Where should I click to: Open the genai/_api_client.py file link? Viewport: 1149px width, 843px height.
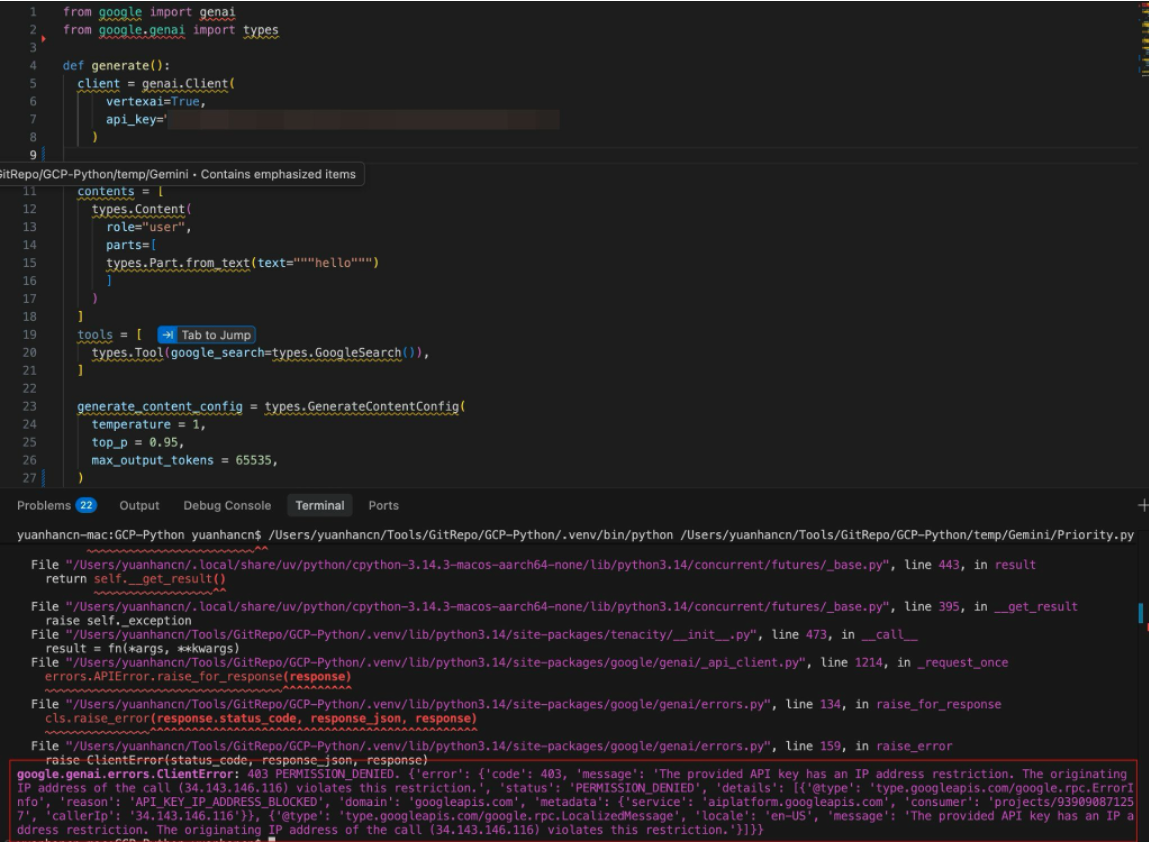coord(436,663)
